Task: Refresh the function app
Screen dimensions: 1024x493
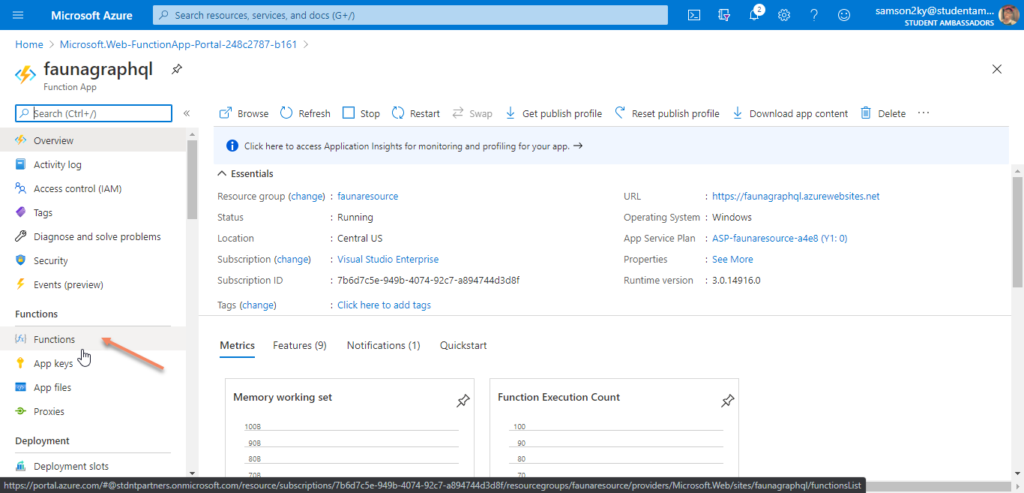Action: pos(305,113)
